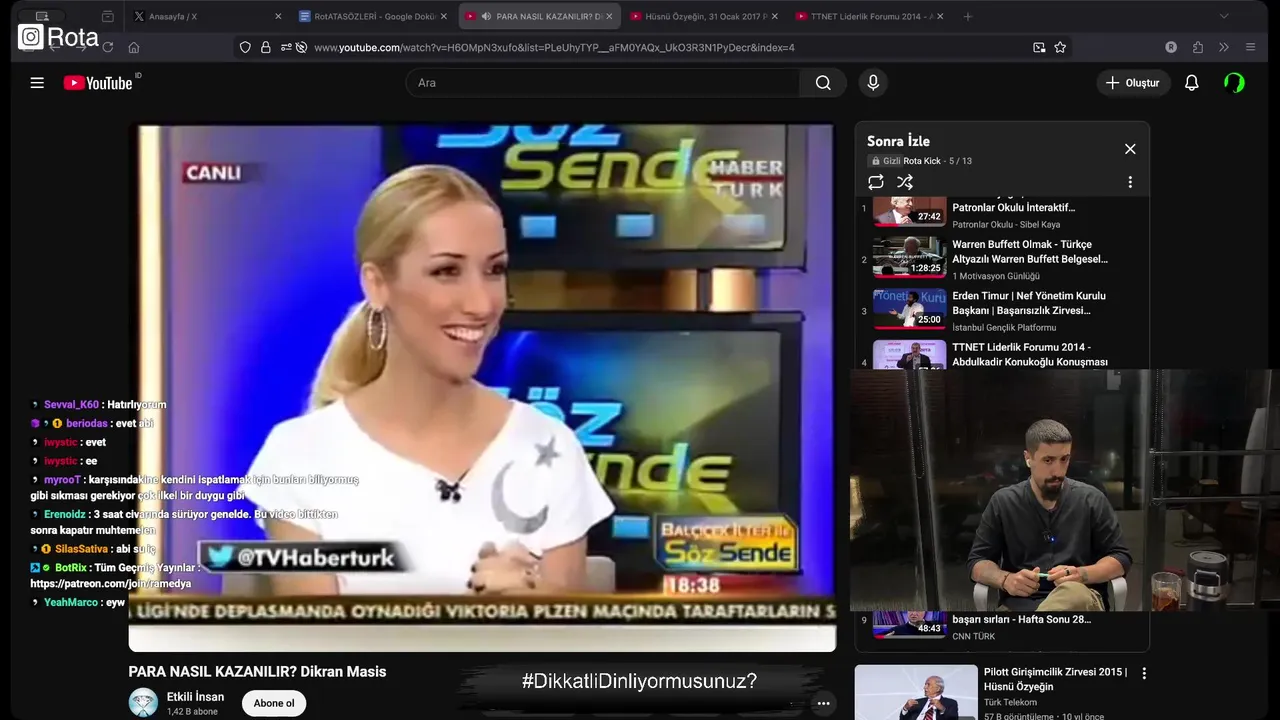Go to browser home page
Screen dimensions: 1280x720
coord(134,47)
